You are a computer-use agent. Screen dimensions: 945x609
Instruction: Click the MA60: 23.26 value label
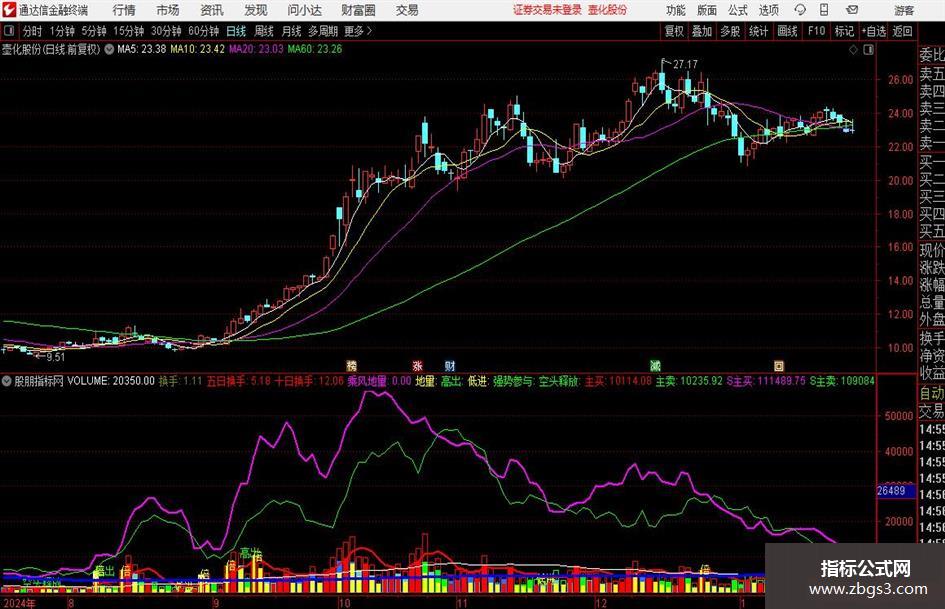pyautogui.click(x=315, y=49)
